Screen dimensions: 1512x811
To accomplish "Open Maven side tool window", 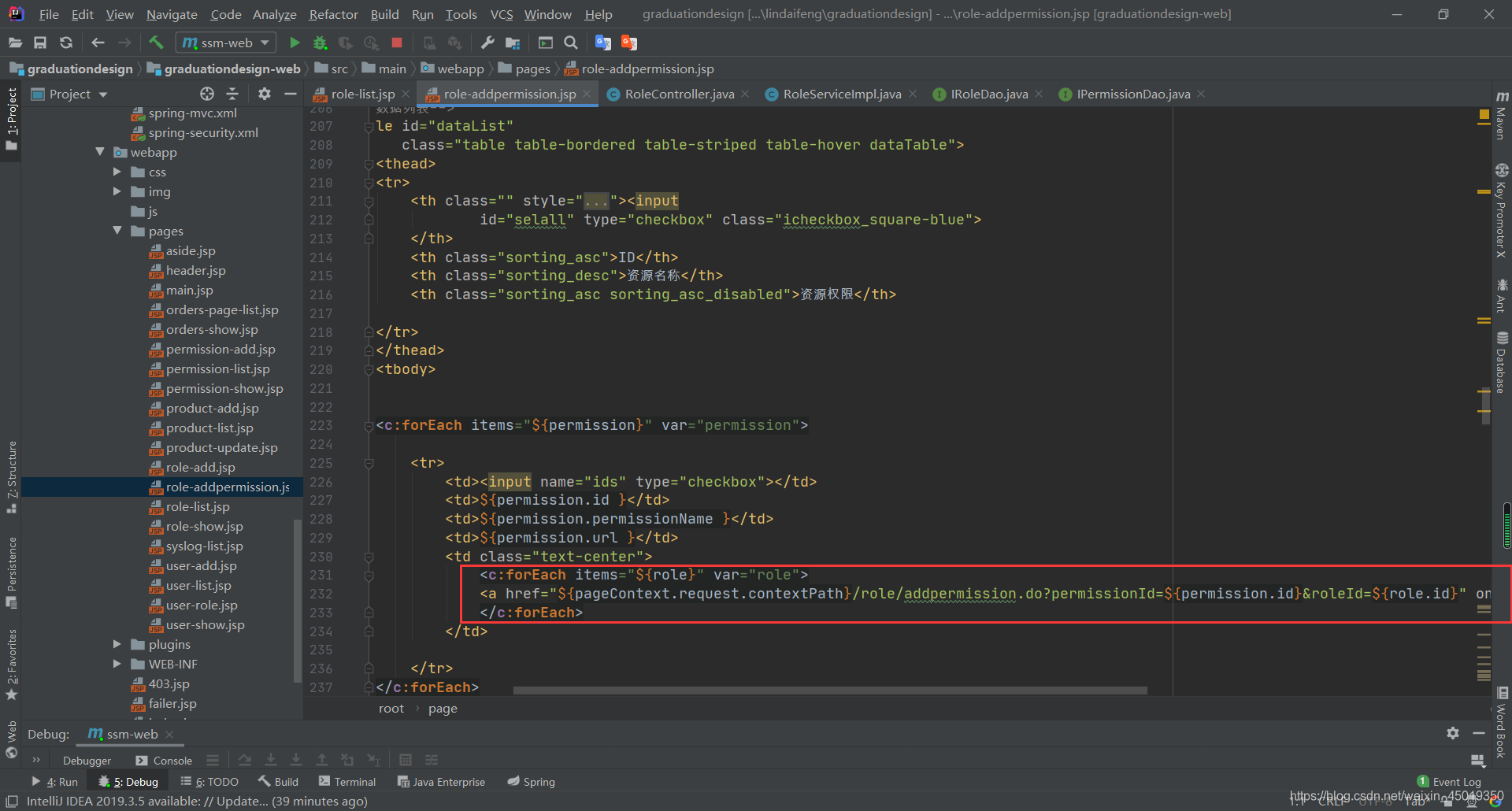I will pyautogui.click(x=1502, y=116).
